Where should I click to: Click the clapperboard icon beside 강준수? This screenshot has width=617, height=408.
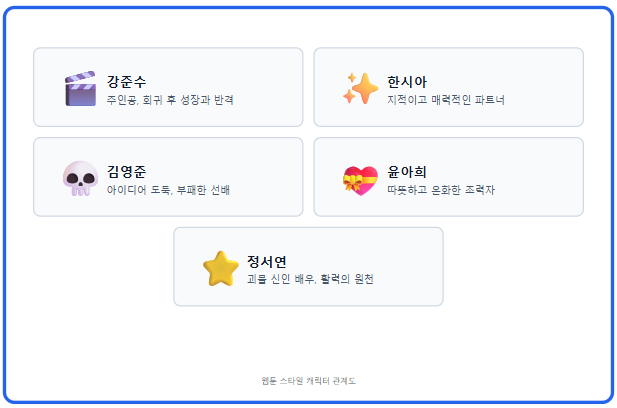(80, 89)
